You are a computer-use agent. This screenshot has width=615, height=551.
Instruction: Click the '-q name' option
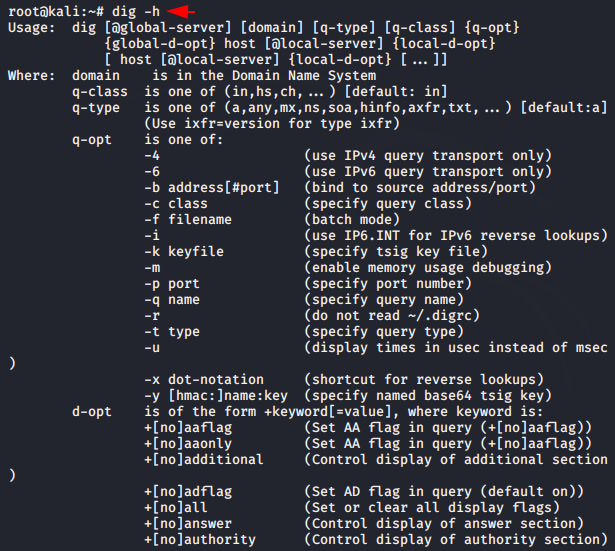pyautogui.click(x=172, y=300)
